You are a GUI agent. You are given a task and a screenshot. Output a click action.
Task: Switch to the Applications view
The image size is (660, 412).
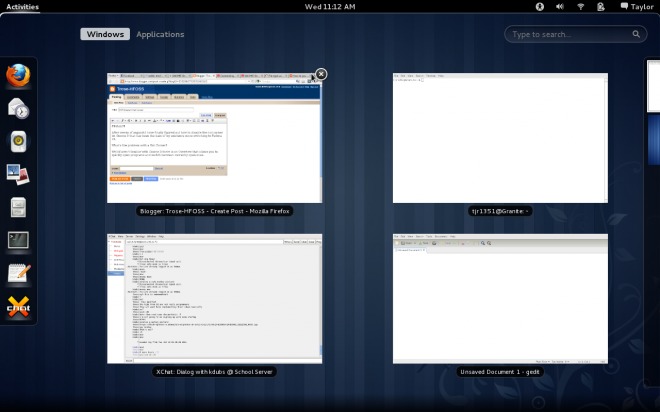point(160,34)
